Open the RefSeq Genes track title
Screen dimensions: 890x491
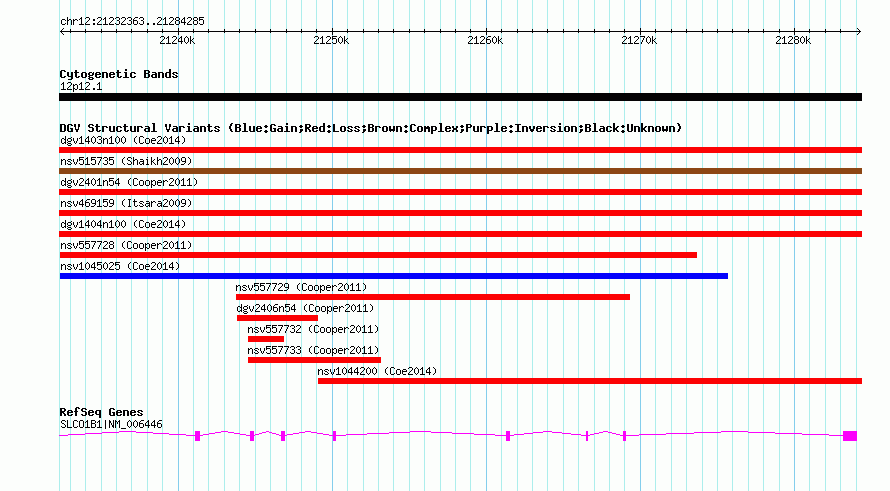[102, 412]
